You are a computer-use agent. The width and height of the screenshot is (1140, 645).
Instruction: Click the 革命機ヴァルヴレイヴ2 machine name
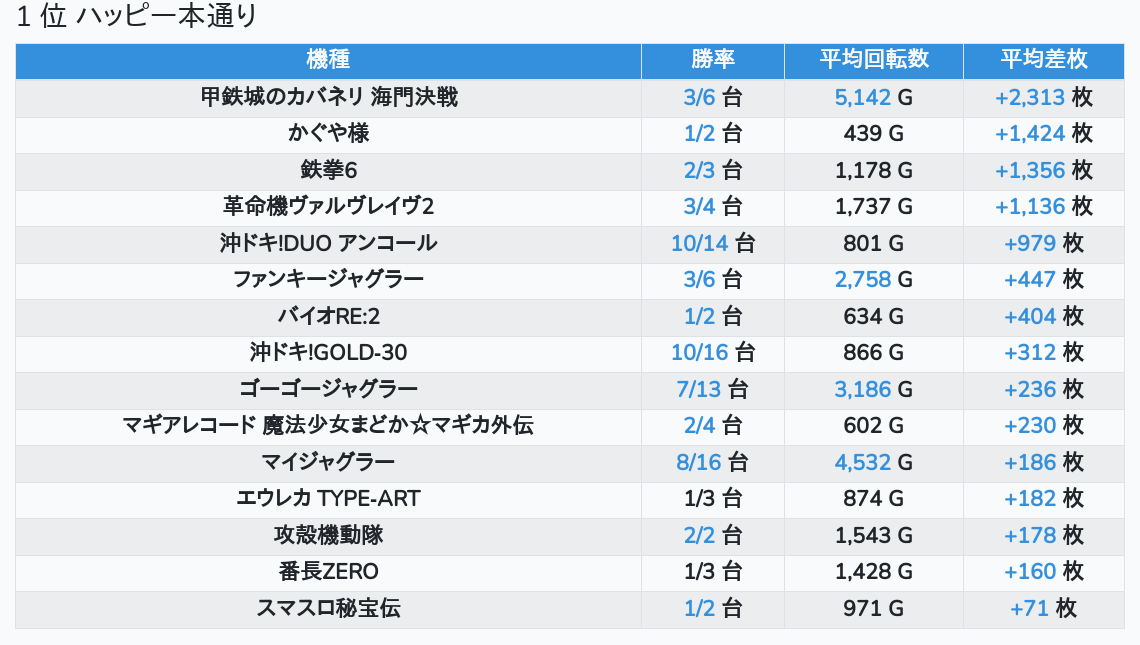(x=328, y=206)
